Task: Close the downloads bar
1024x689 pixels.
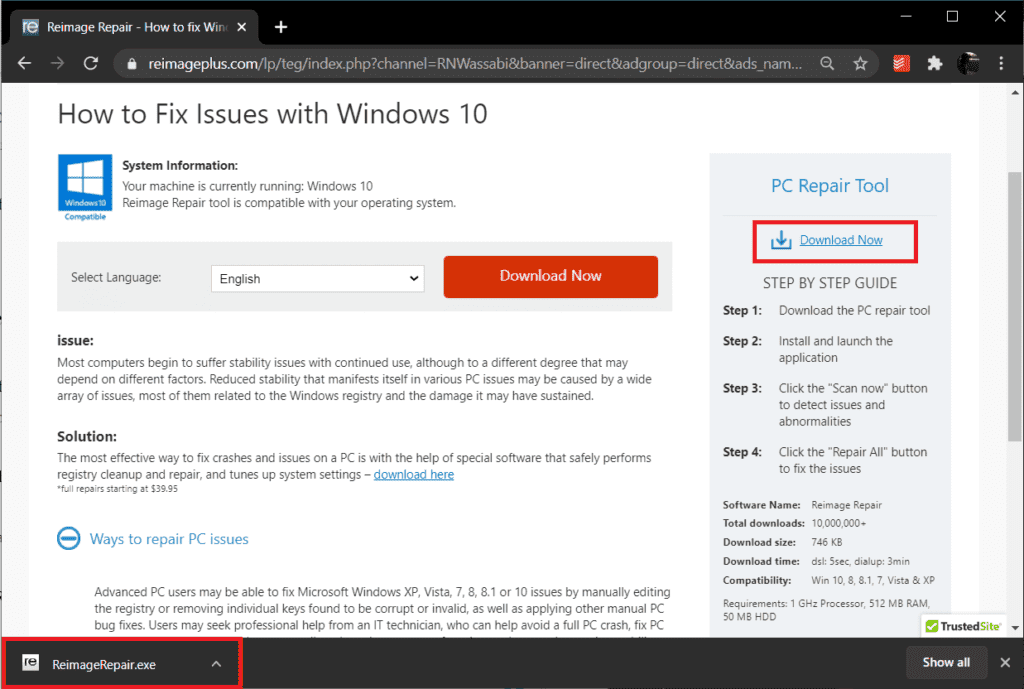Action: click(1005, 662)
